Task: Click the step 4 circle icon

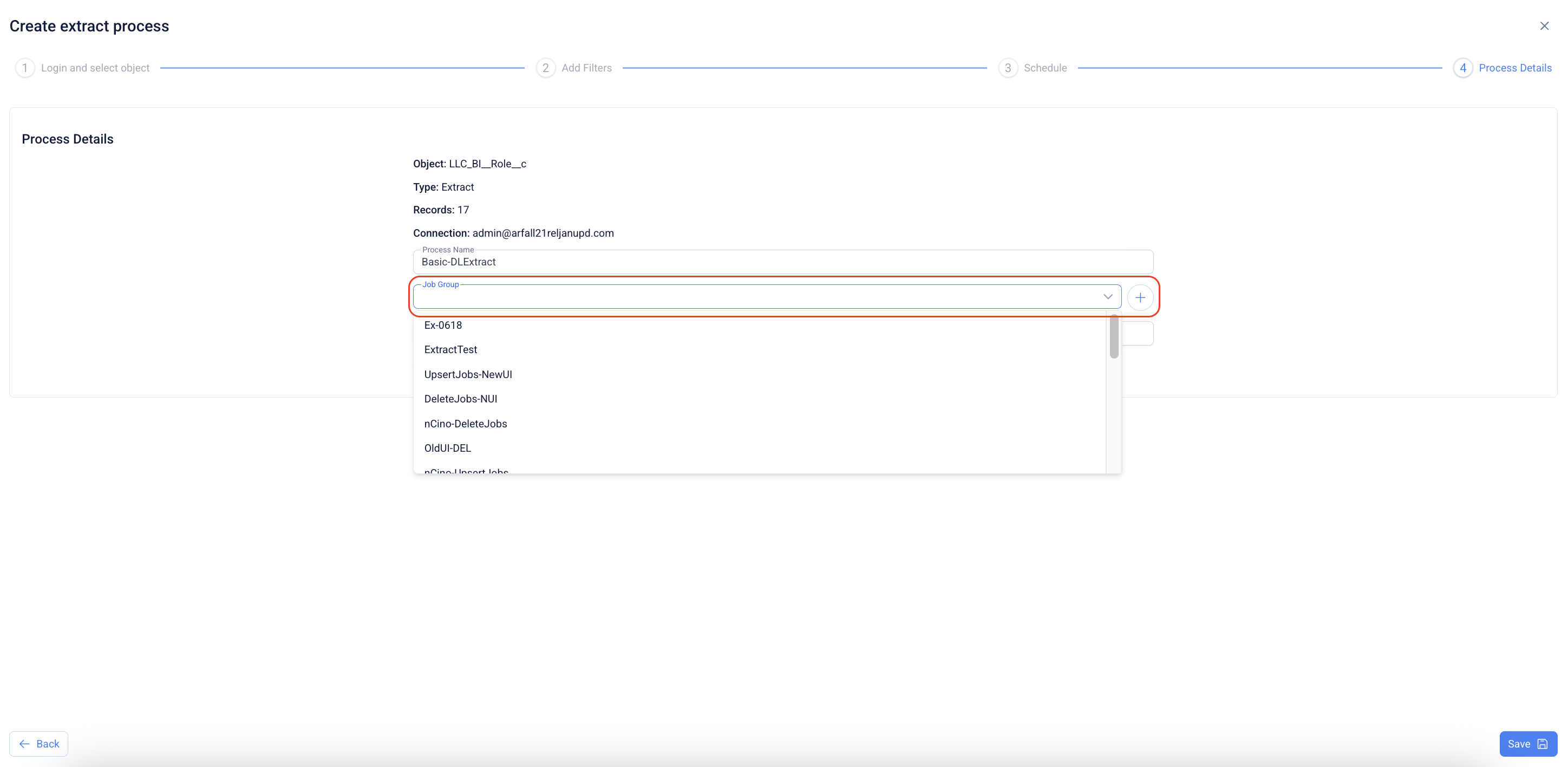Action: point(1463,68)
